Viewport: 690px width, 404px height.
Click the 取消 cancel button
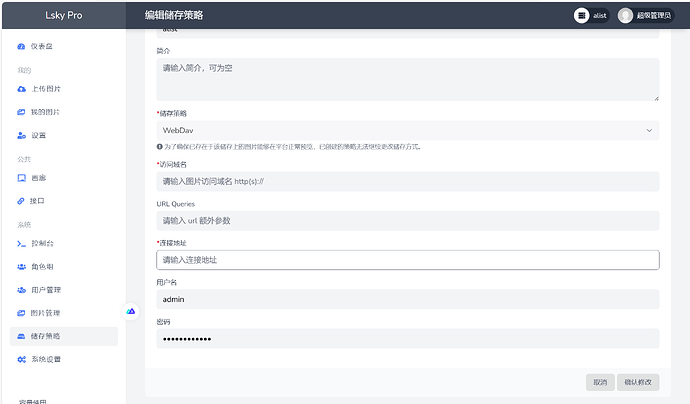click(x=600, y=382)
